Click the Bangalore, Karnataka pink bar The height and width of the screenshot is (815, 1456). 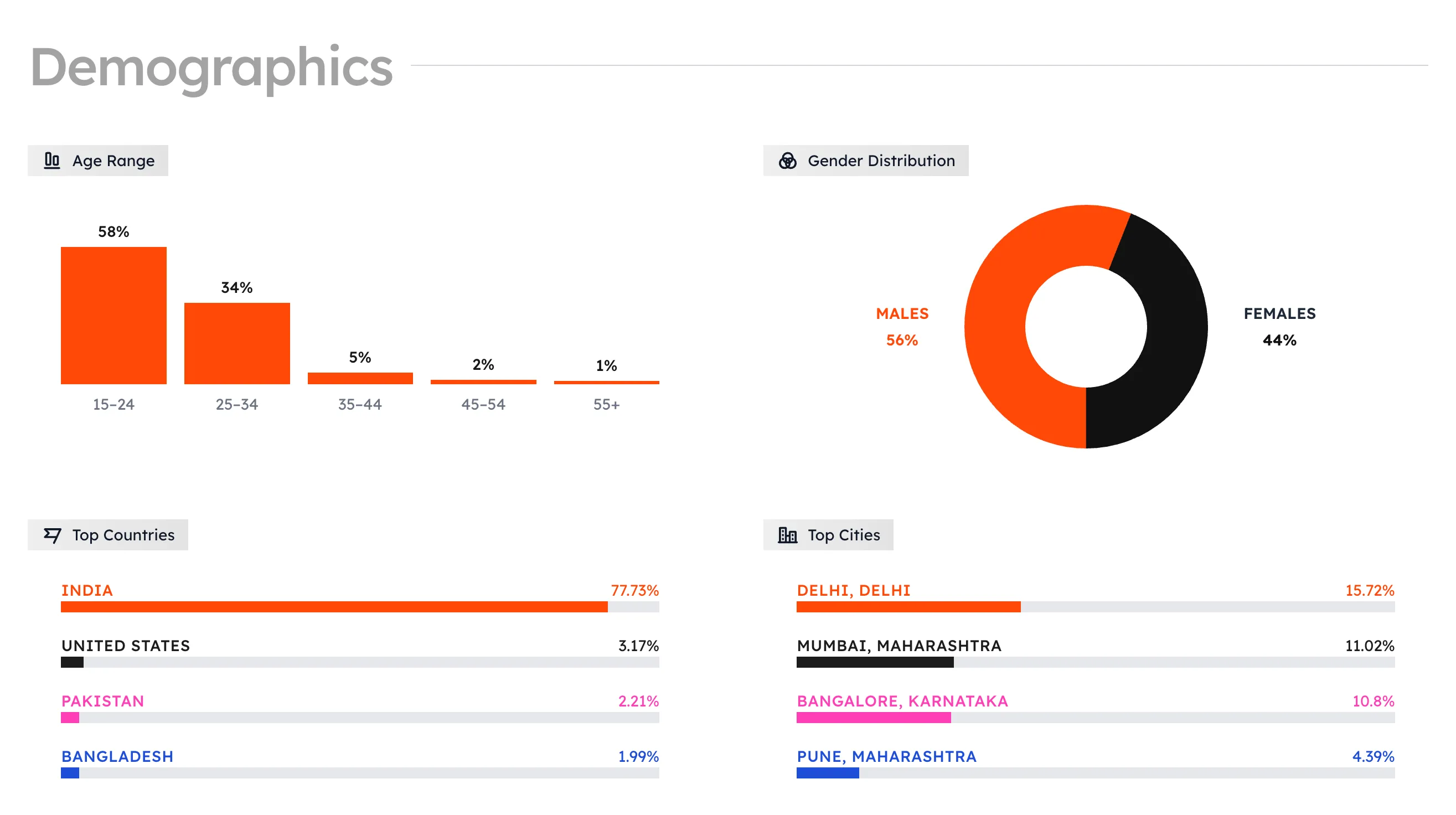[x=873, y=717]
